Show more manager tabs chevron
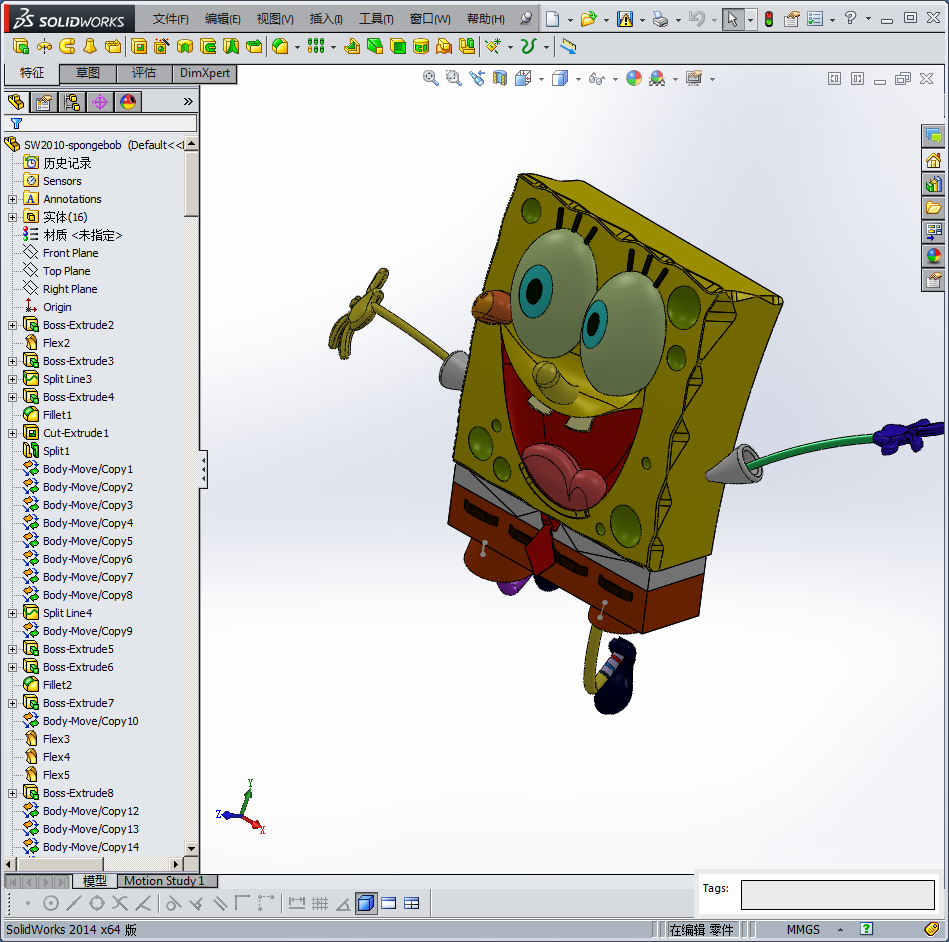 pyautogui.click(x=188, y=102)
